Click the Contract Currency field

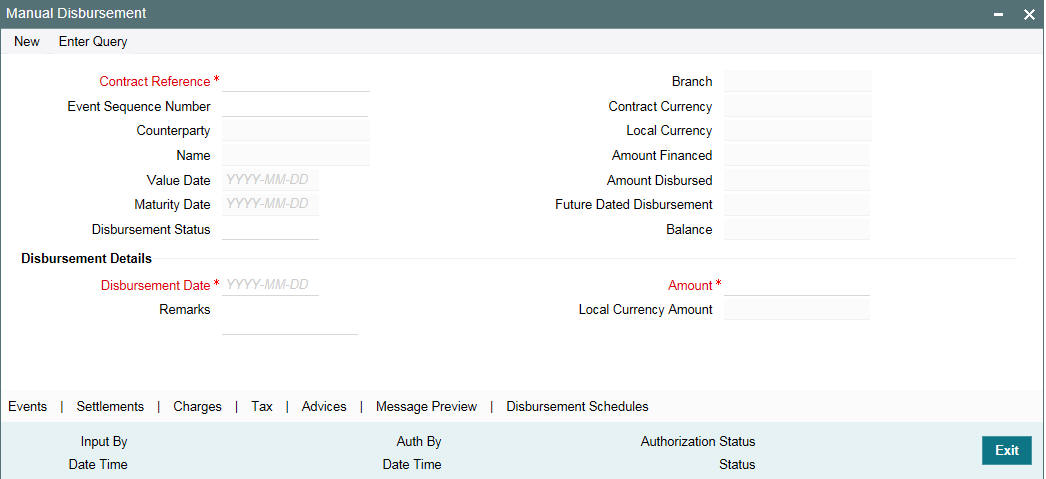point(797,106)
